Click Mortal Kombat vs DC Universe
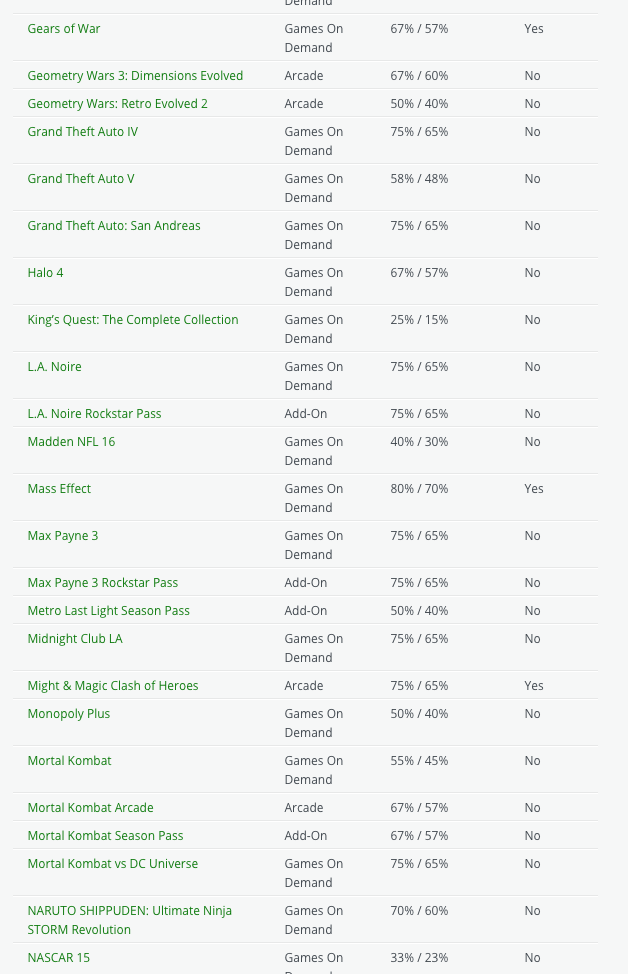628x974 pixels. 113,864
